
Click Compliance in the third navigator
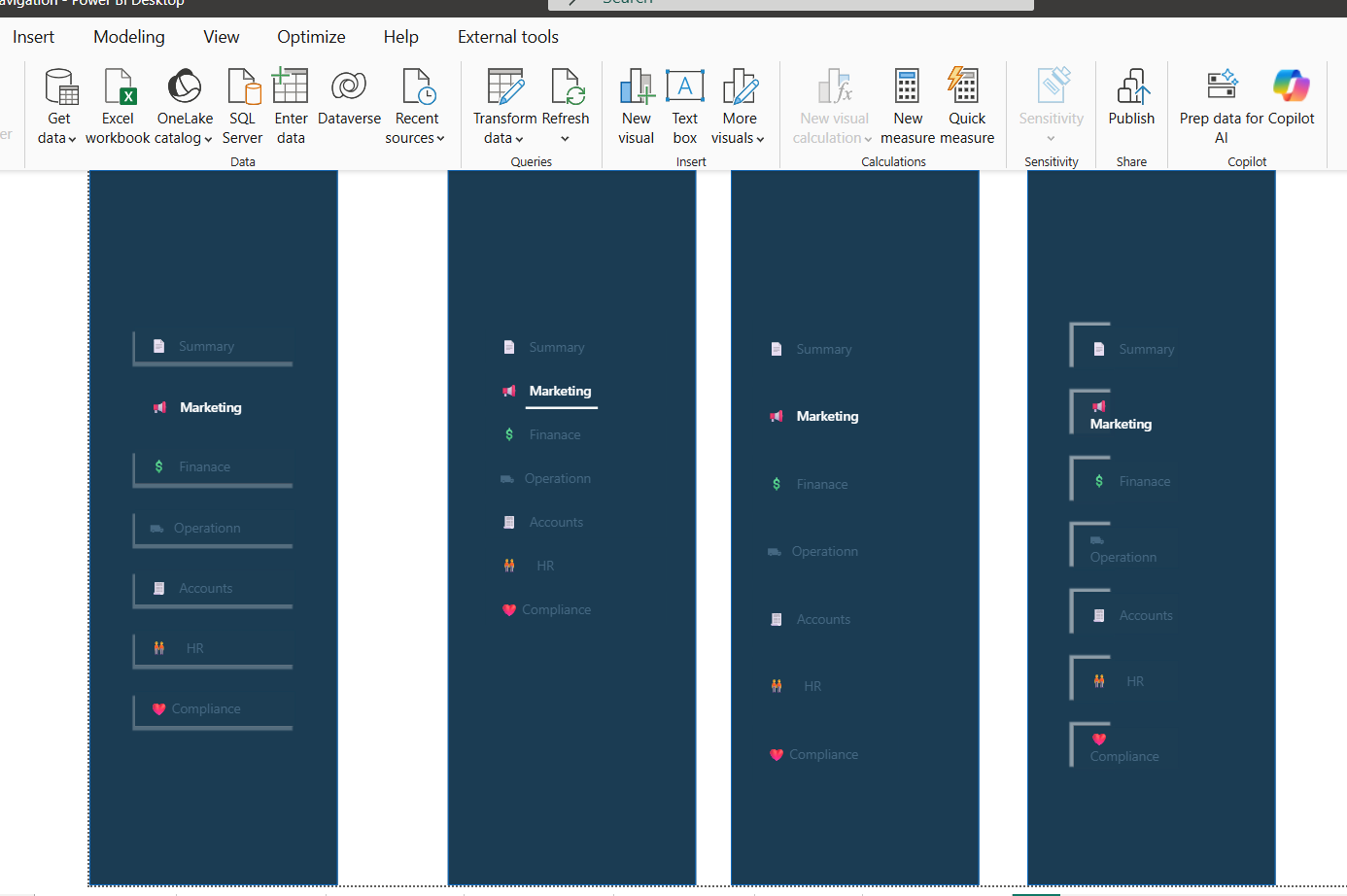pyautogui.click(x=822, y=754)
